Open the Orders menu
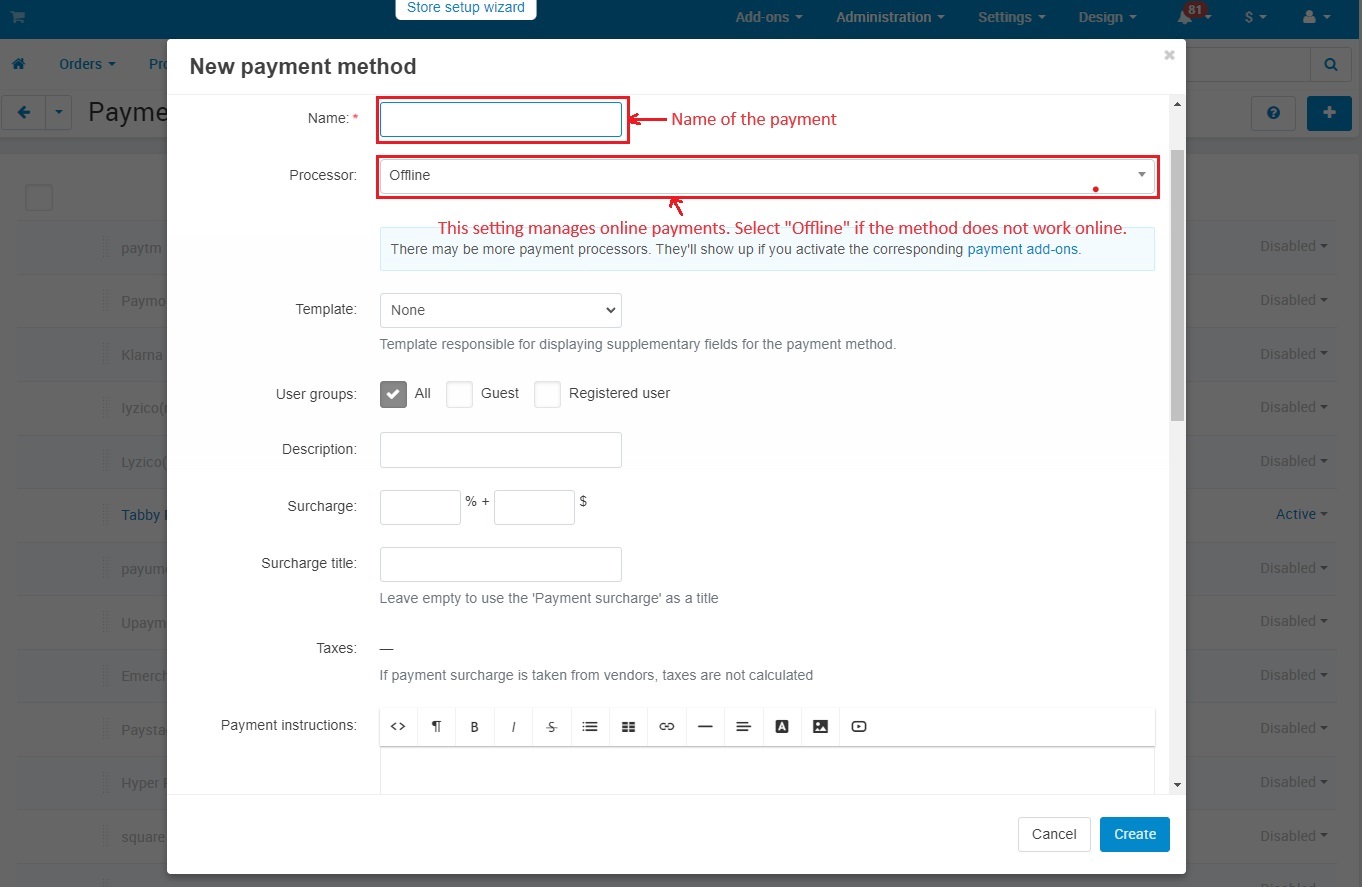This screenshot has width=1362, height=887. (x=87, y=64)
